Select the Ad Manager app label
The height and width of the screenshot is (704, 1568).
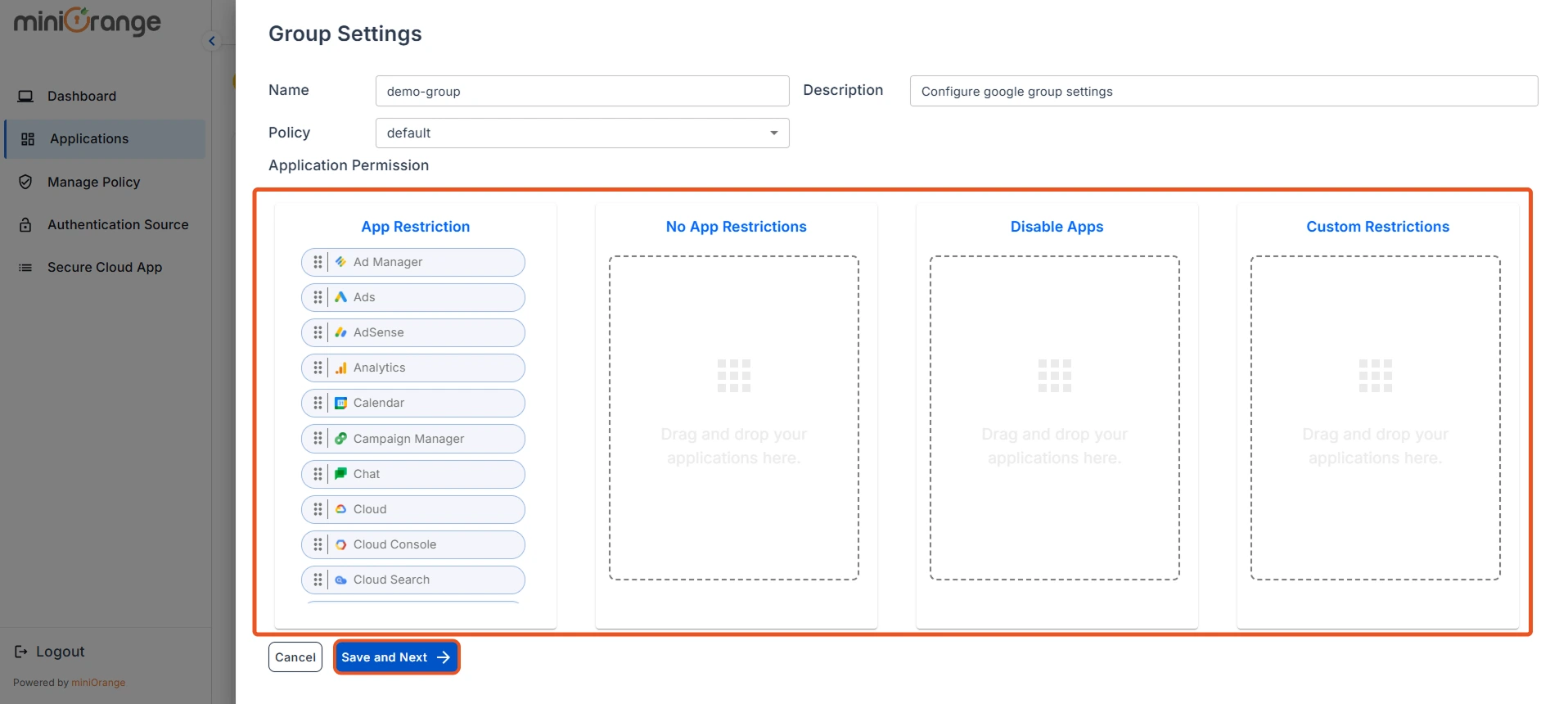388,262
